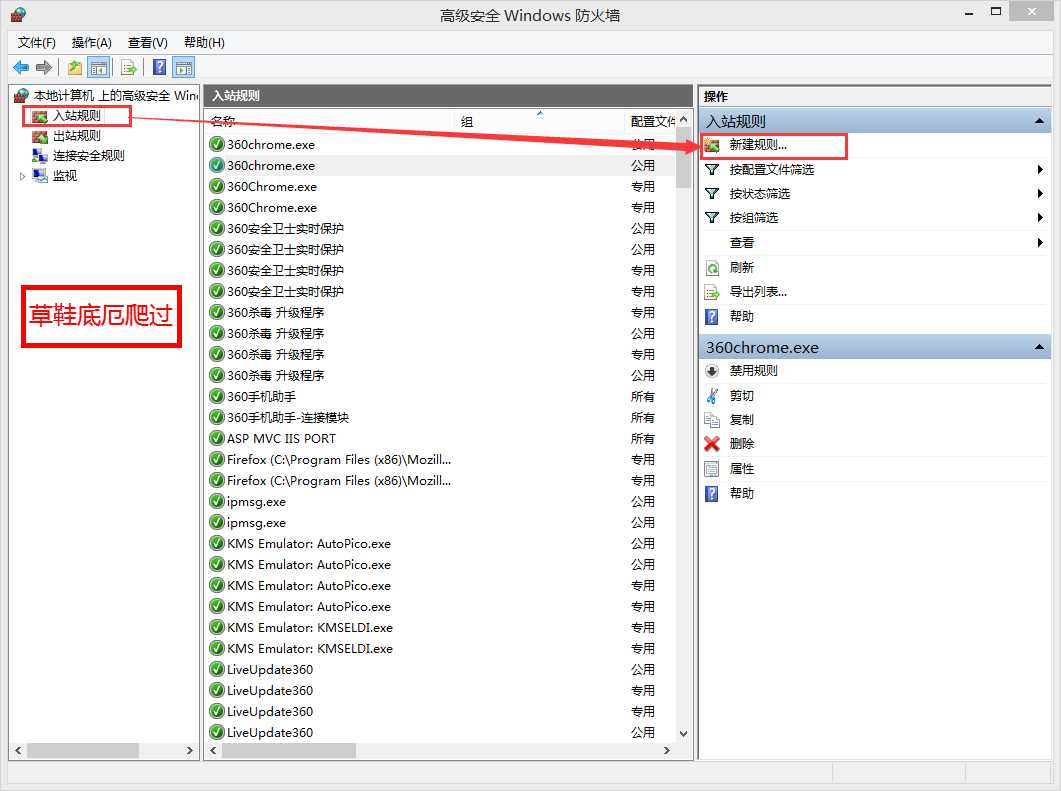Click the filter icon beside 按配置文件筛选
The image size is (1061, 791).
(712, 169)
